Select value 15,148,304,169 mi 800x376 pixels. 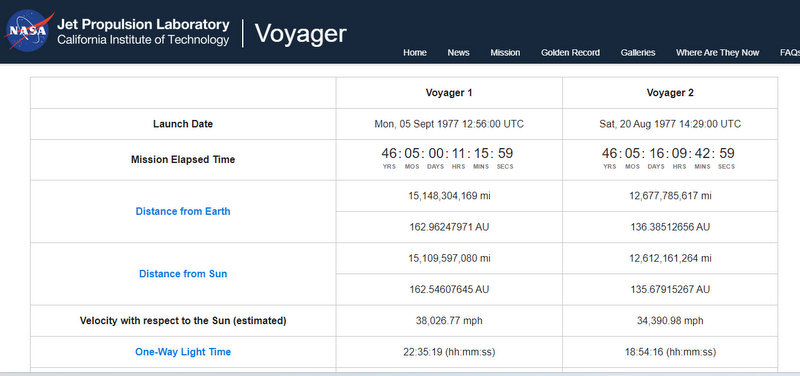pos(449,196)
